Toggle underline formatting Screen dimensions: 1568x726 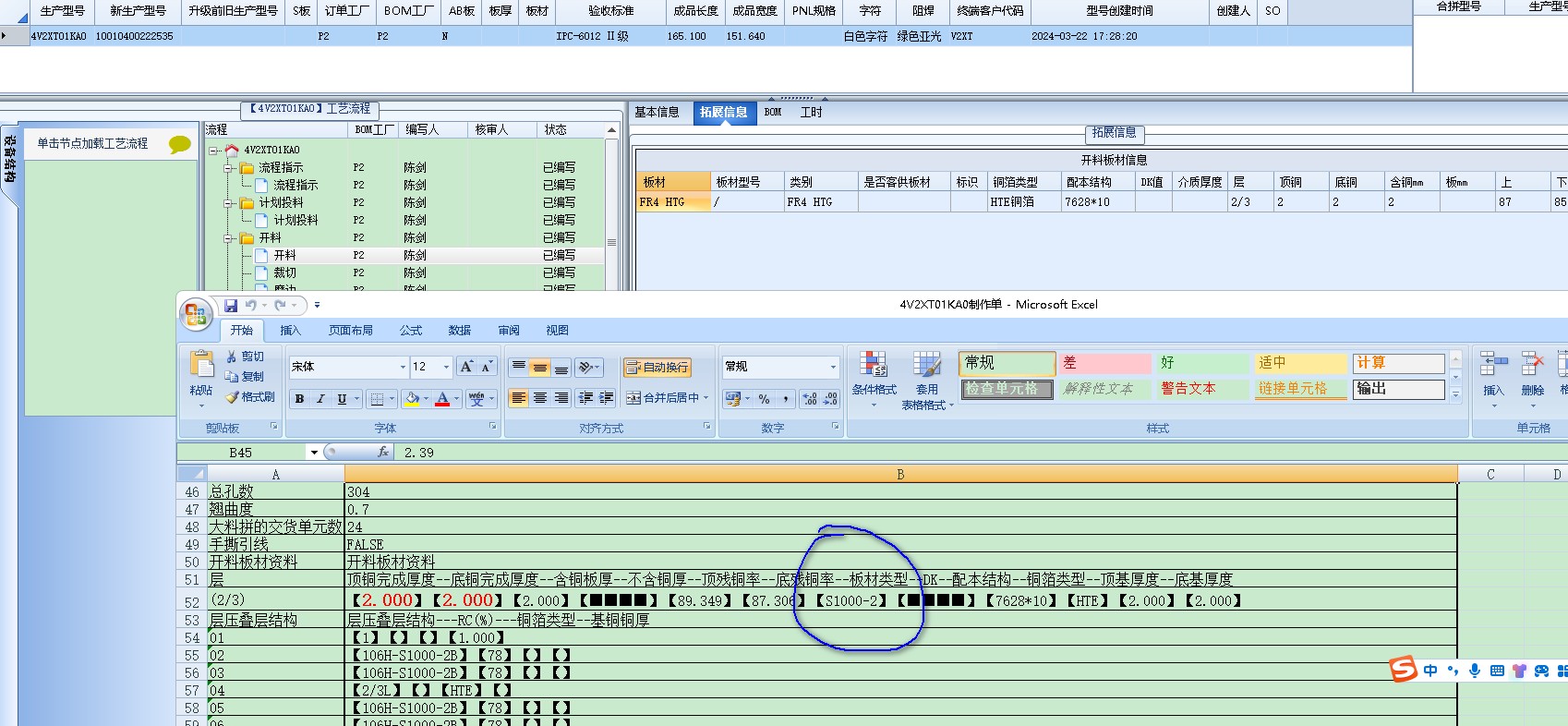click(x=342, y=399)
